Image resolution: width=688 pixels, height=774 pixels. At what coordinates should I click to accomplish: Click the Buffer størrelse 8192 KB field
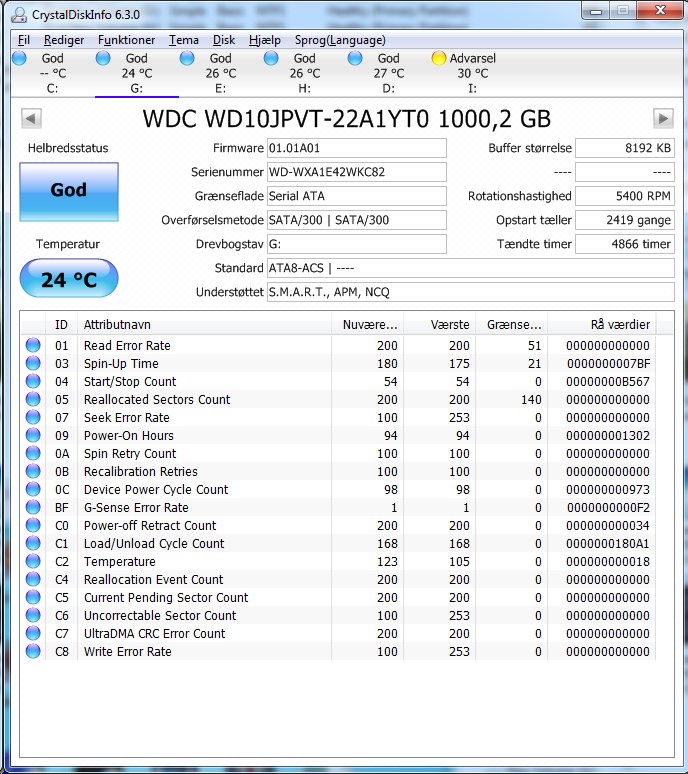tap(625, 148)
